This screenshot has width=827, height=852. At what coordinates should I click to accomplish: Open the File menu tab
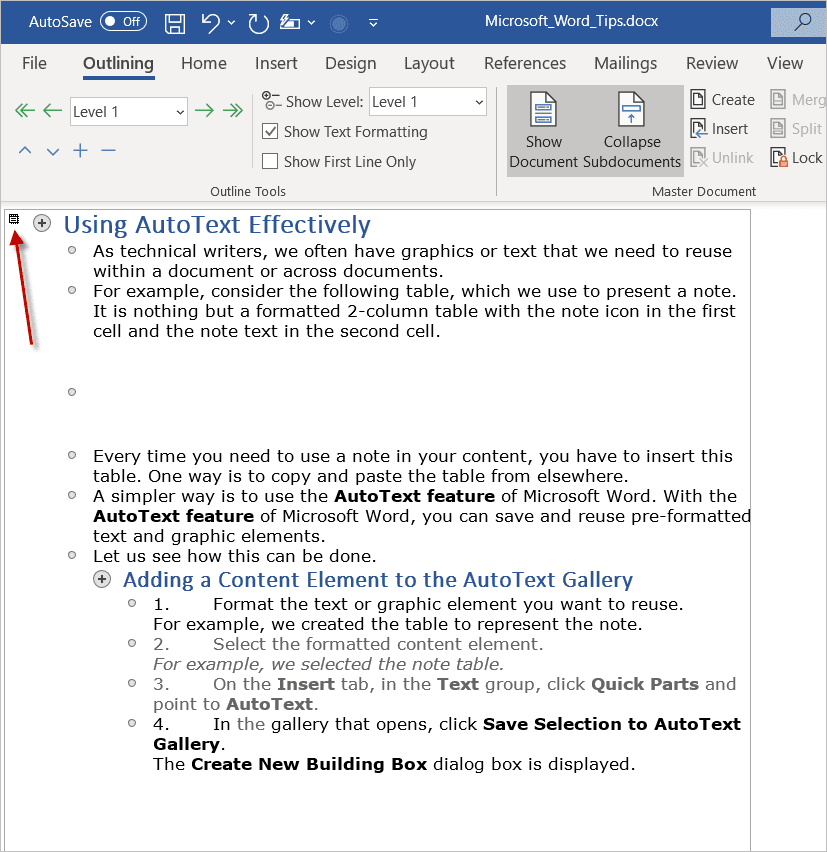coord(34,64)
